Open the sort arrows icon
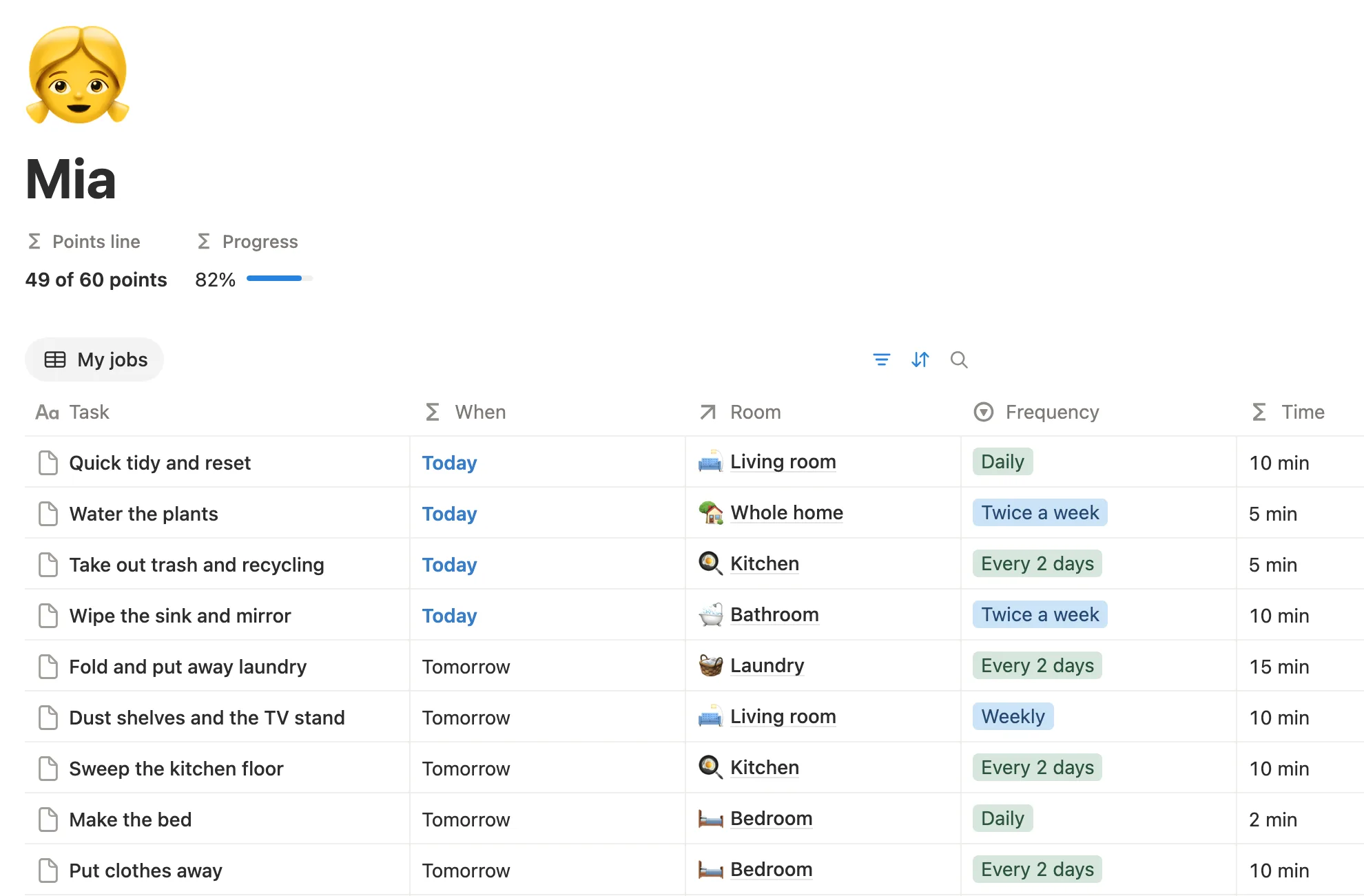The width and height of the screenshot is (1364, 896). point(920,360)
